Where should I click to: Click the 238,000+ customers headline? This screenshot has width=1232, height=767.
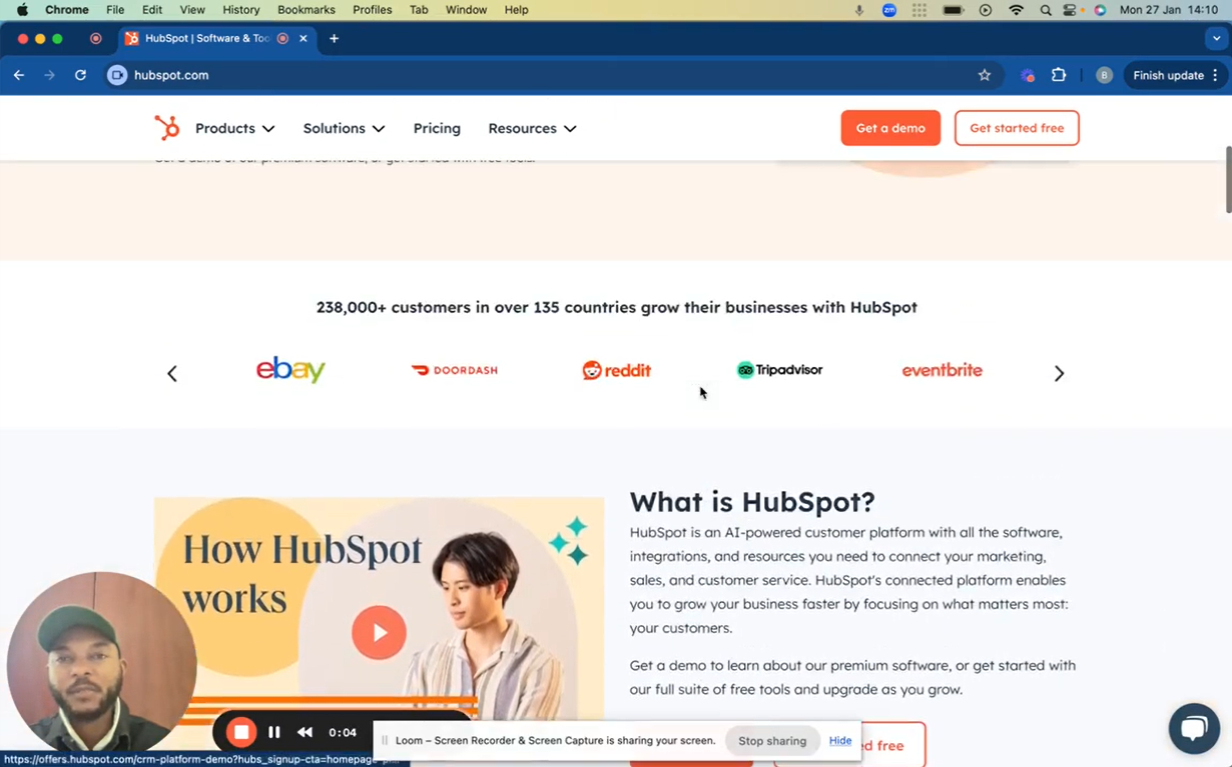coord(616,307)
